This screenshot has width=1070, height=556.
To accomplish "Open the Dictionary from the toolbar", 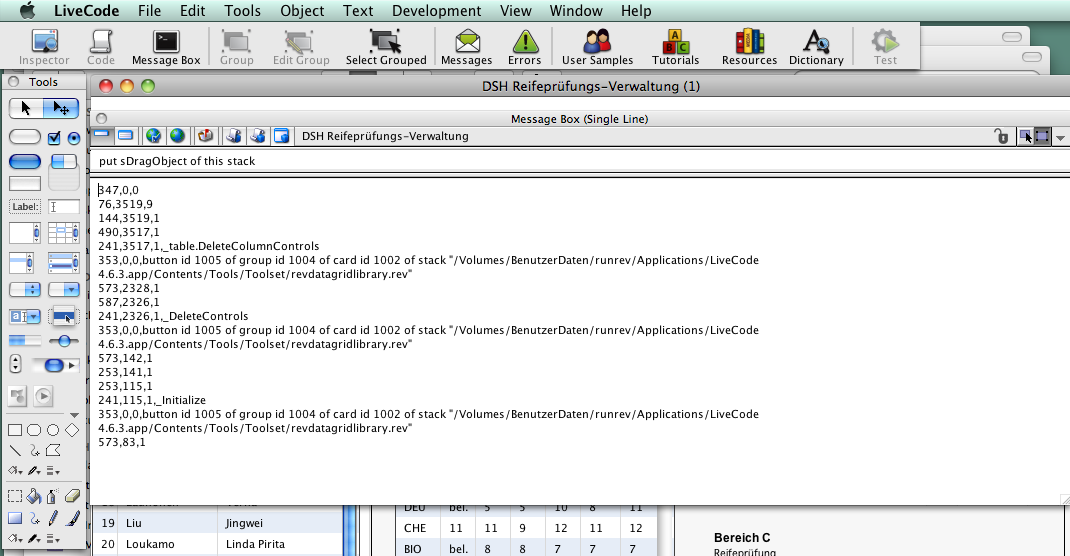I will click(816, 46).
